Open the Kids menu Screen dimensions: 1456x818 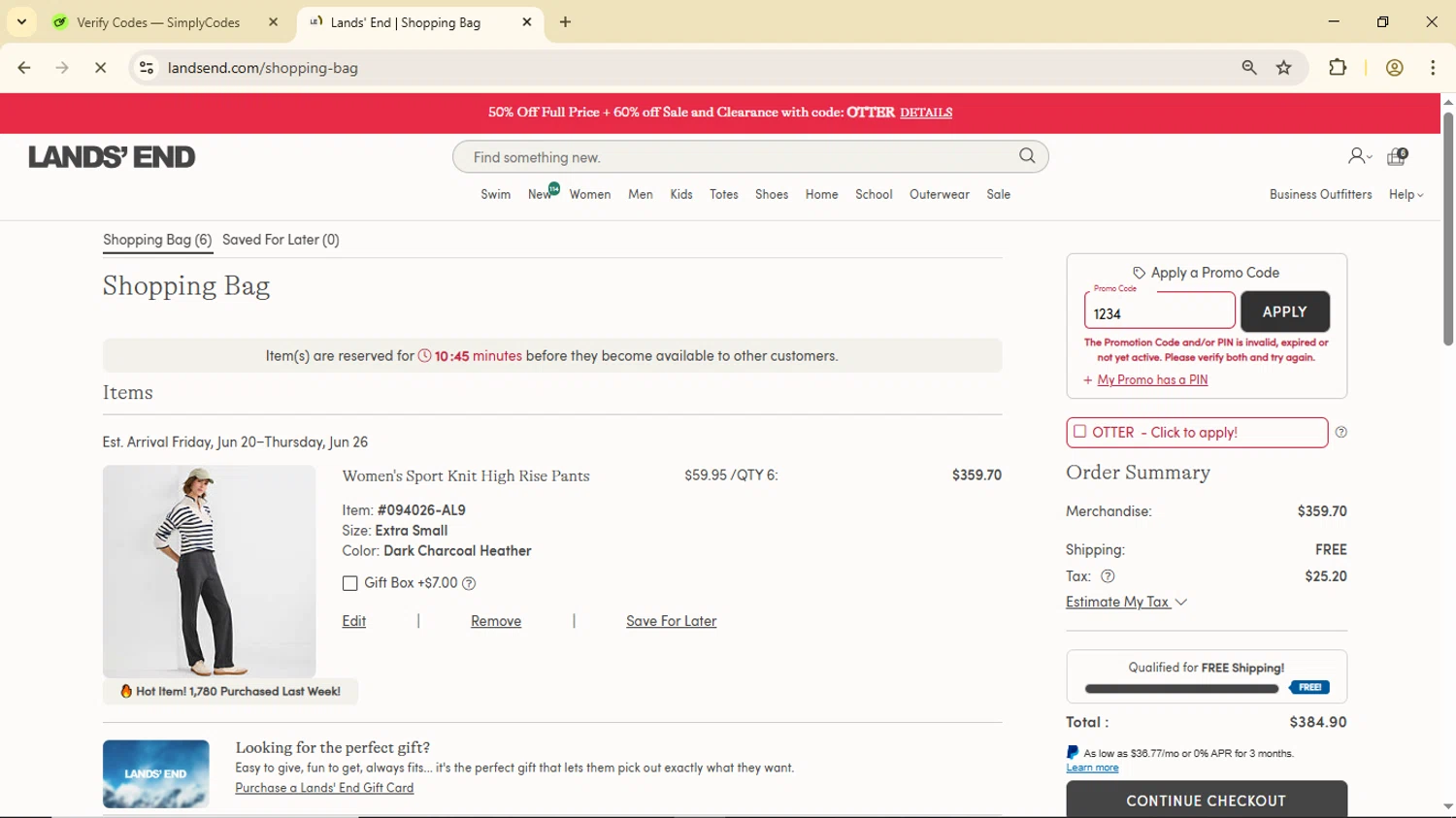point(681,195)
